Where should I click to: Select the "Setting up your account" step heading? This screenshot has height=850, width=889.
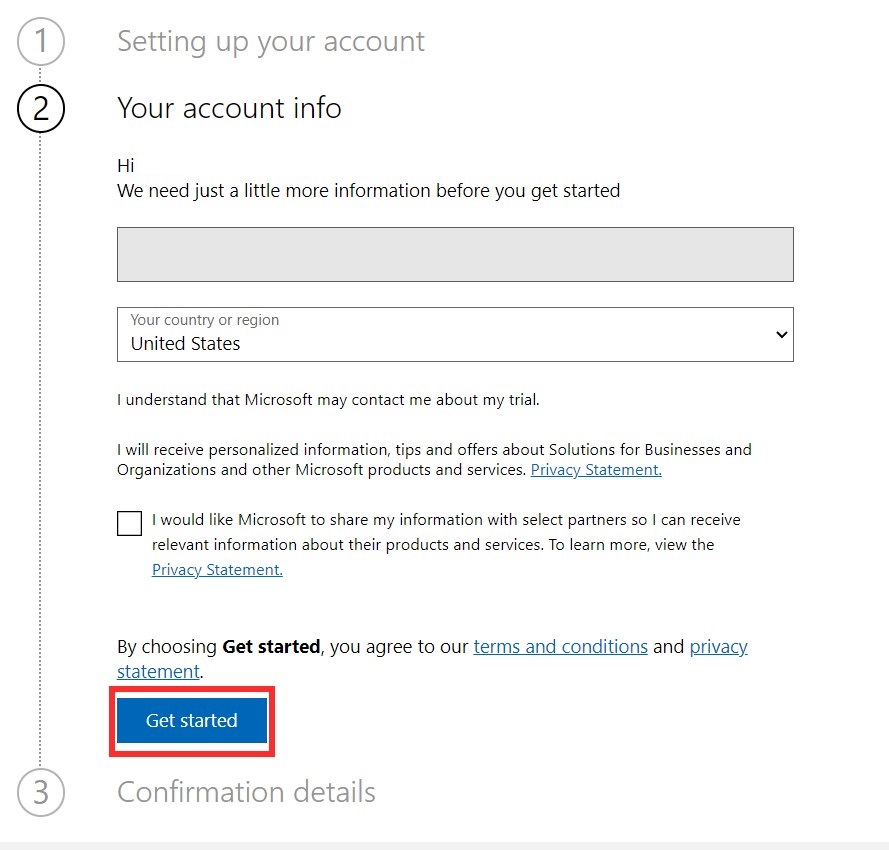tap(271, 42)
